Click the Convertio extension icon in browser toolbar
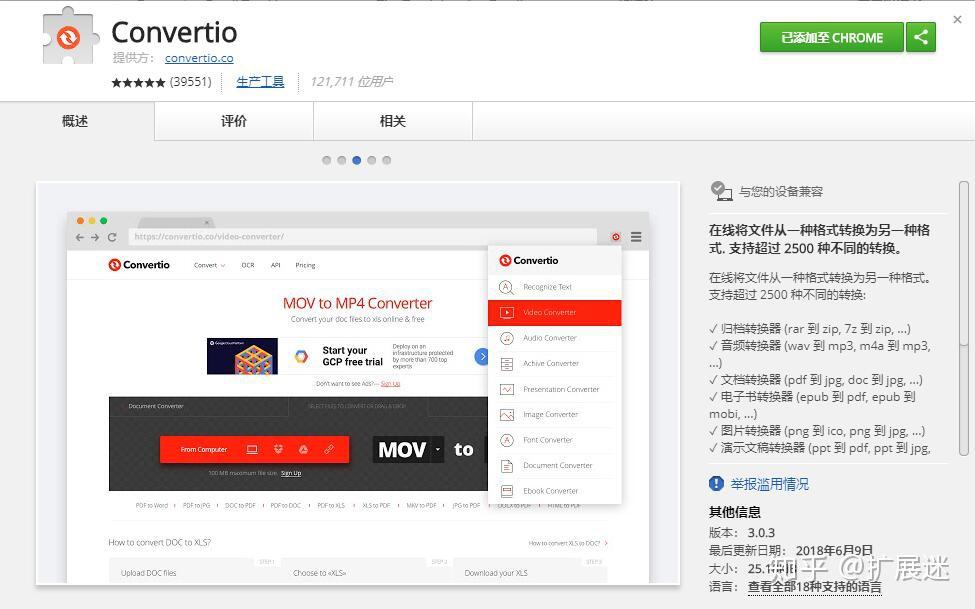The height and width of the screenshot is (609, 975). pos(616,236)
